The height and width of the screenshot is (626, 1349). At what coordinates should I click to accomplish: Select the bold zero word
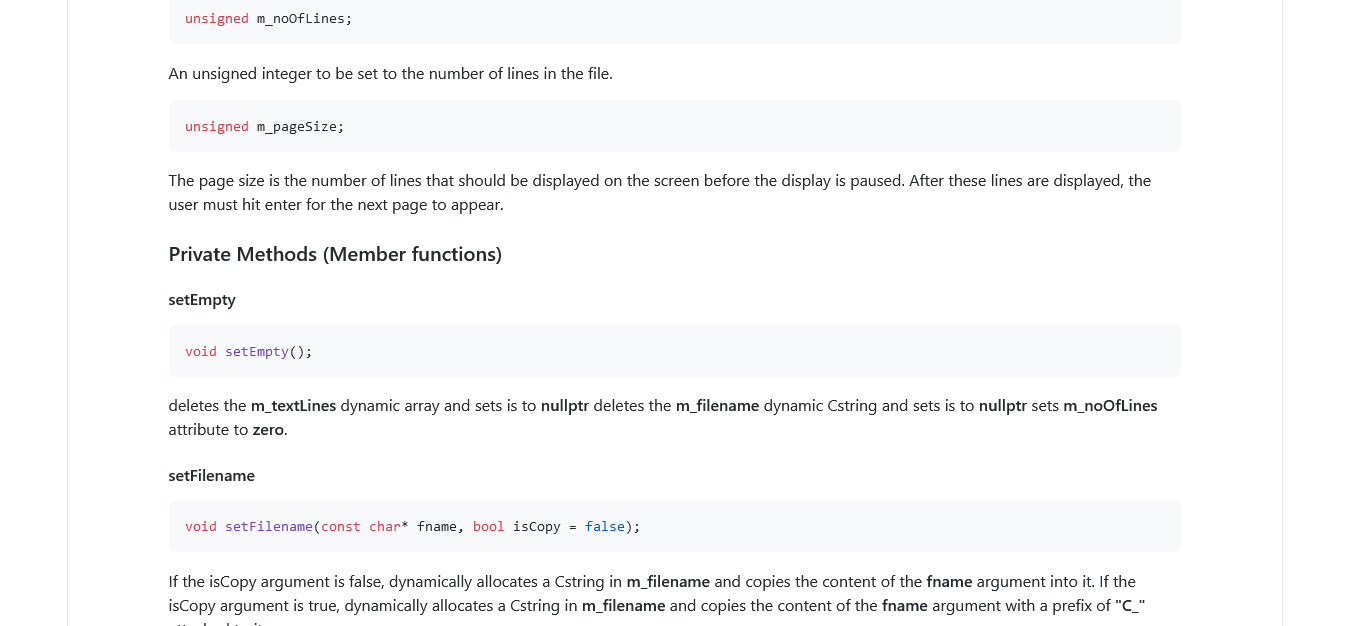click(268, 429)
